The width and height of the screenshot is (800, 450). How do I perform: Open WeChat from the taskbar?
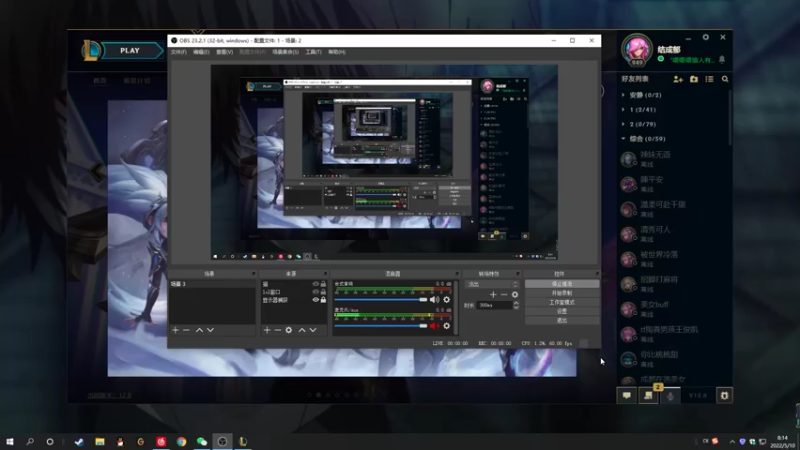(x=202, y=442)
